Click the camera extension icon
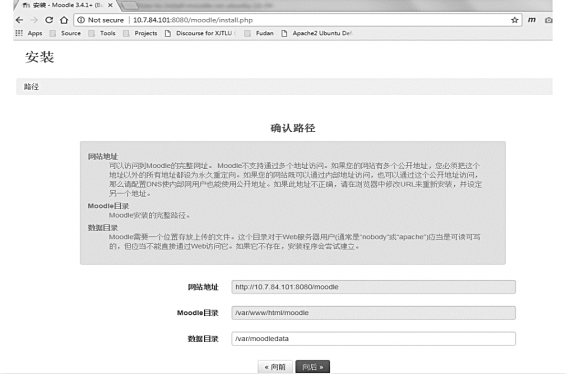566x376 pixels. [549, 20]
